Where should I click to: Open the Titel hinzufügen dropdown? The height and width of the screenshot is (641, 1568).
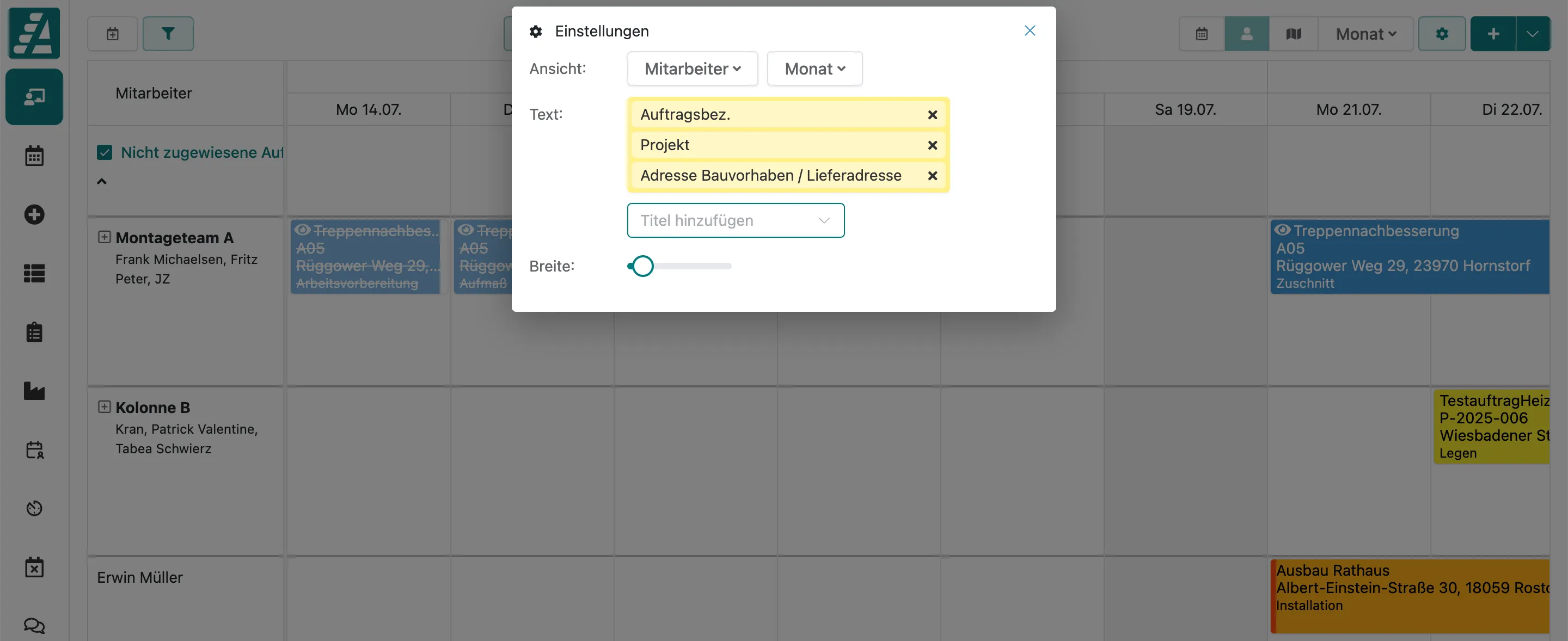pos(736,220)
